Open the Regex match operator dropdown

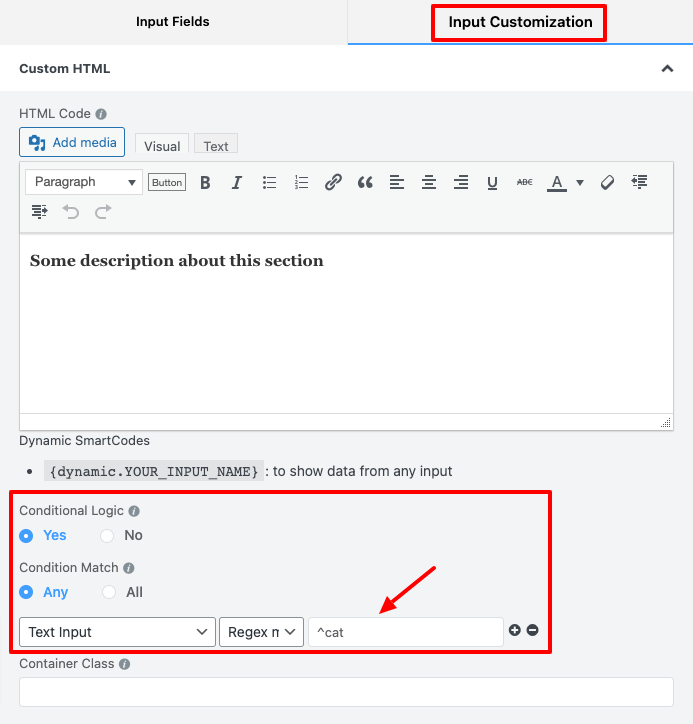(x=261, y=632)
